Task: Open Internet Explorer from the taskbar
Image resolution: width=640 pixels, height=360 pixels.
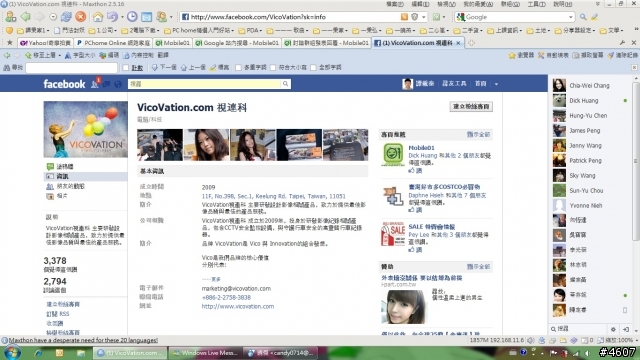Action: click(x=38, y=353)
